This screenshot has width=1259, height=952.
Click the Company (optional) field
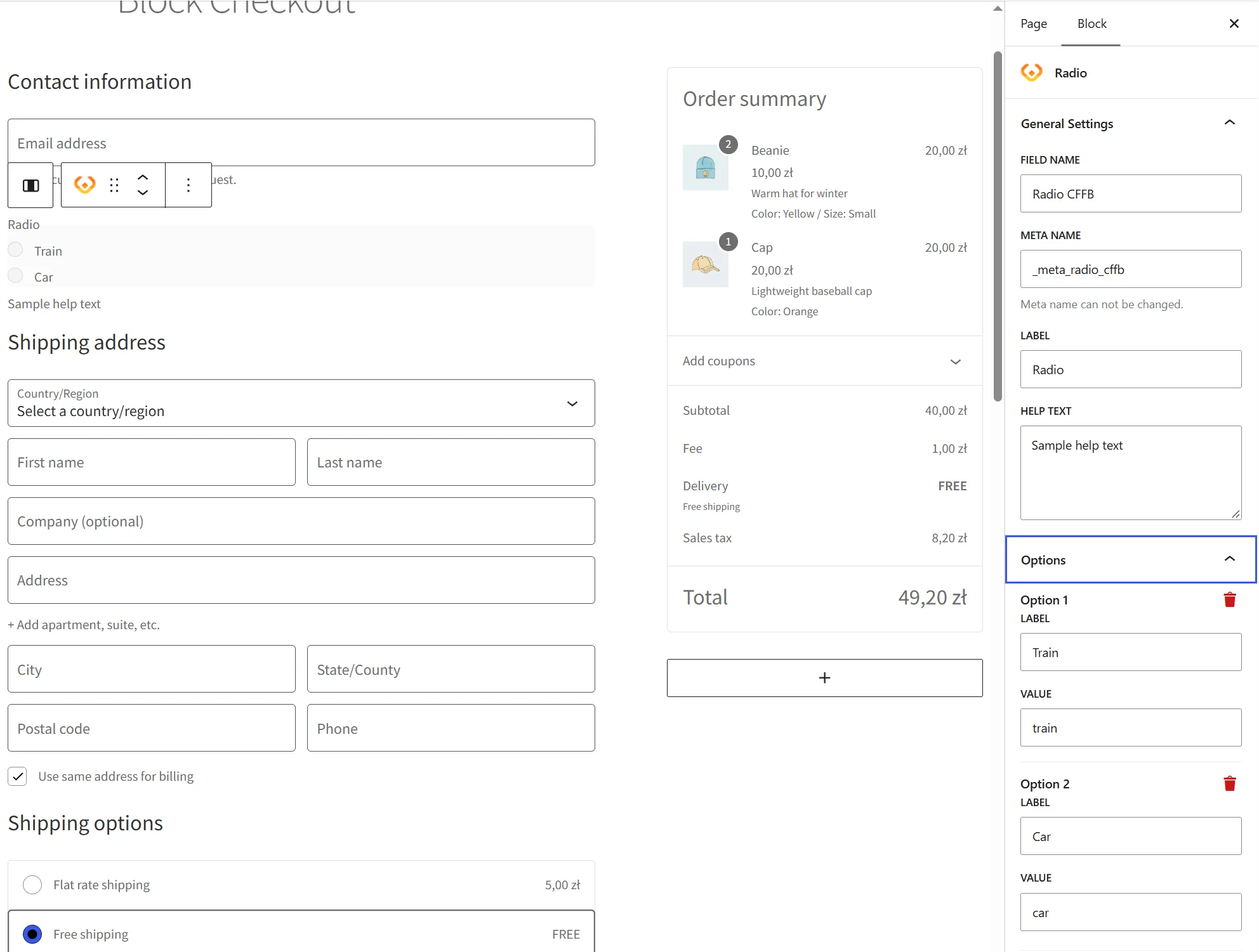click(x=301, y=521)
